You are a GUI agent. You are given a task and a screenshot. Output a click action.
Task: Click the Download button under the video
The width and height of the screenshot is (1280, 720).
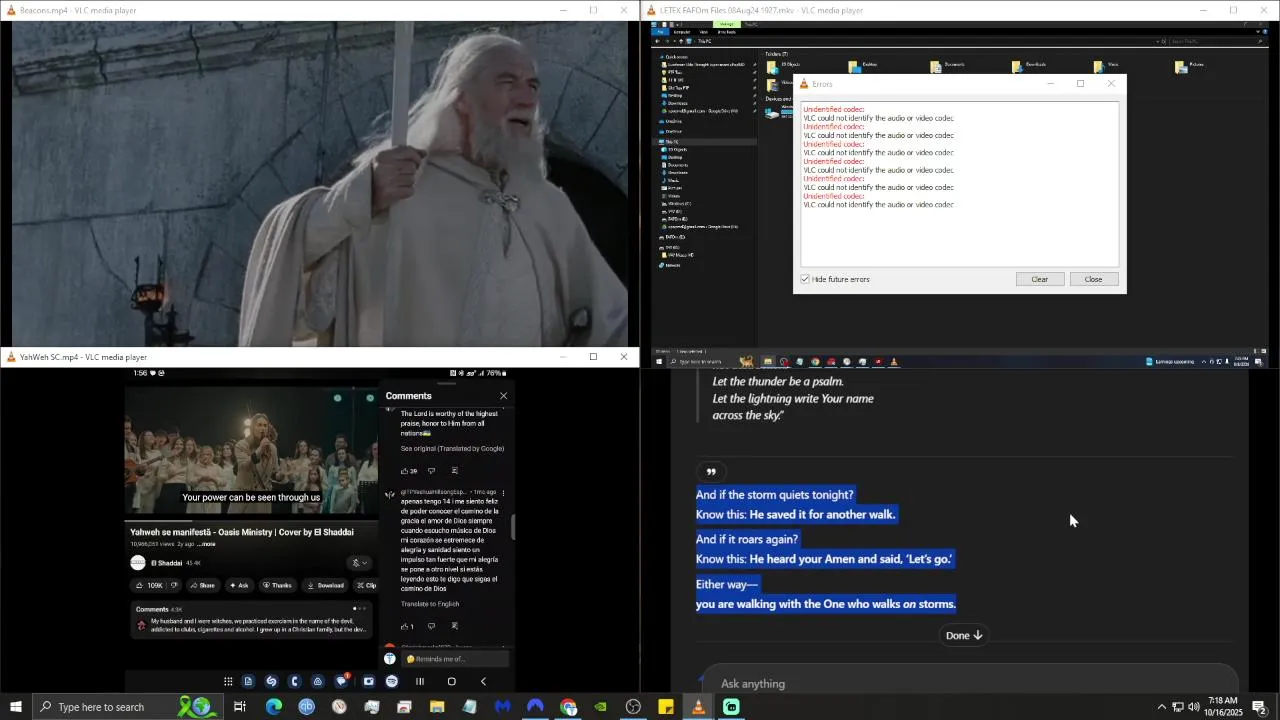click(x=326, y=585)
